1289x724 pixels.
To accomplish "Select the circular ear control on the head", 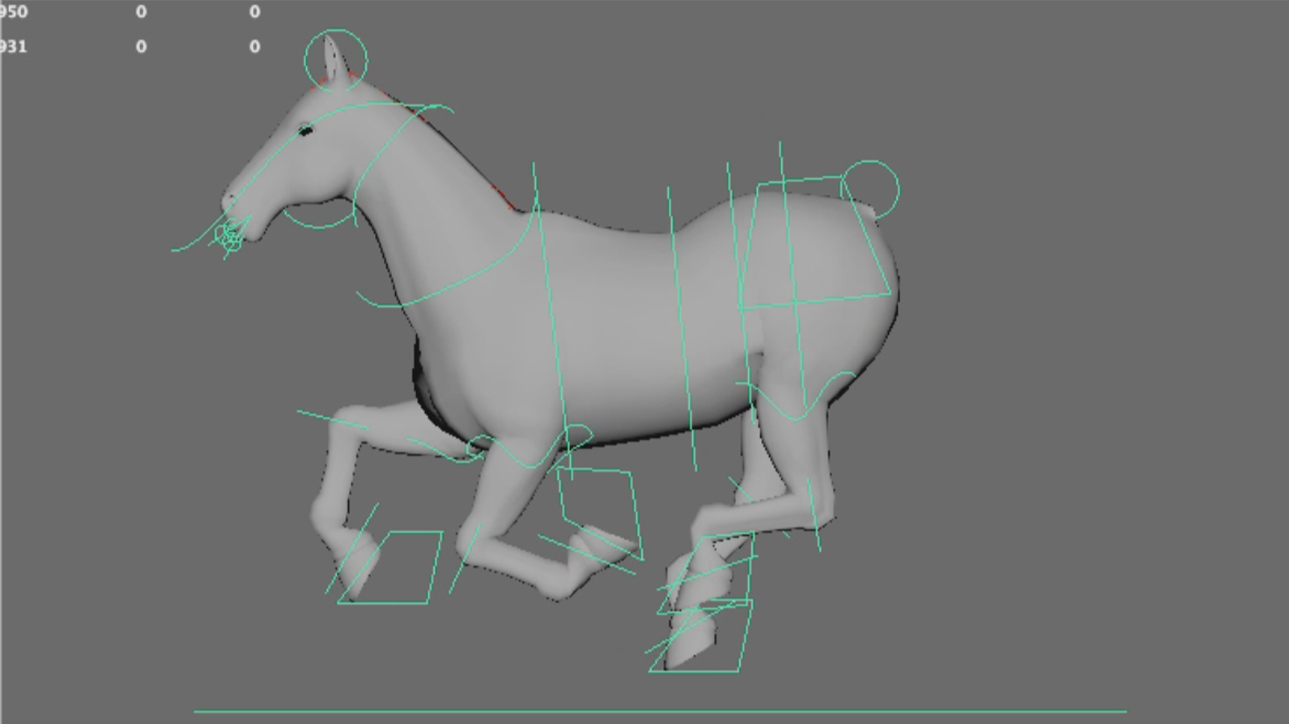I will [335, 32].
